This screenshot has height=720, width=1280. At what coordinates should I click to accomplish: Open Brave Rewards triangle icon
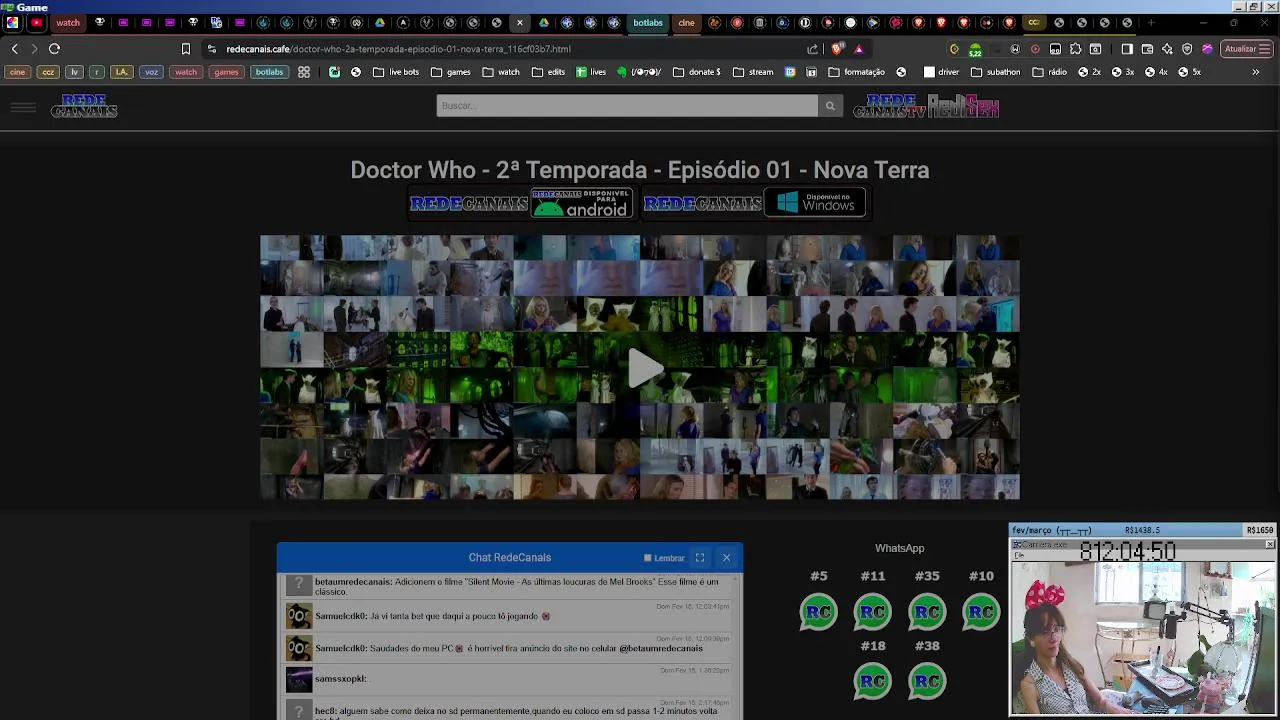[x=858, y=48]
